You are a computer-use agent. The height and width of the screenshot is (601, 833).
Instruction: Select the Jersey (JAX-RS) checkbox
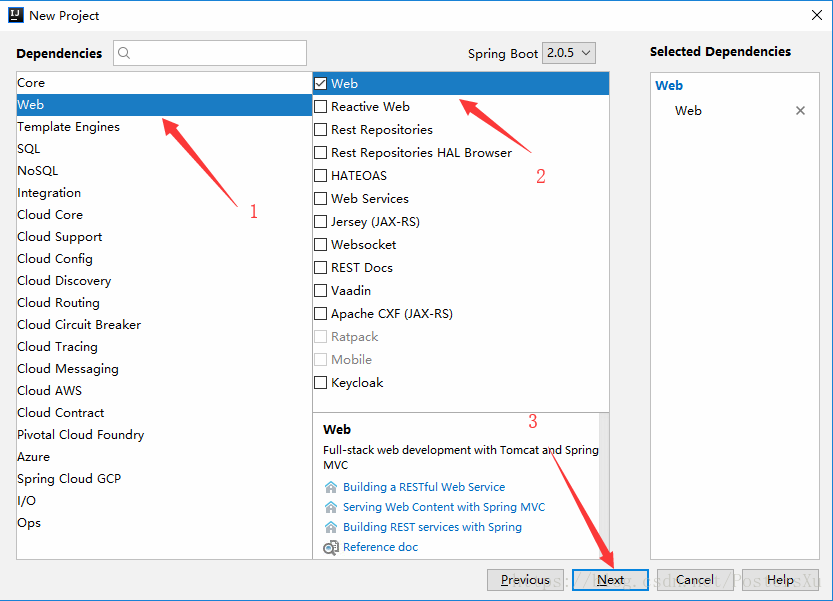pyautogui.click(x=320, y=222)
